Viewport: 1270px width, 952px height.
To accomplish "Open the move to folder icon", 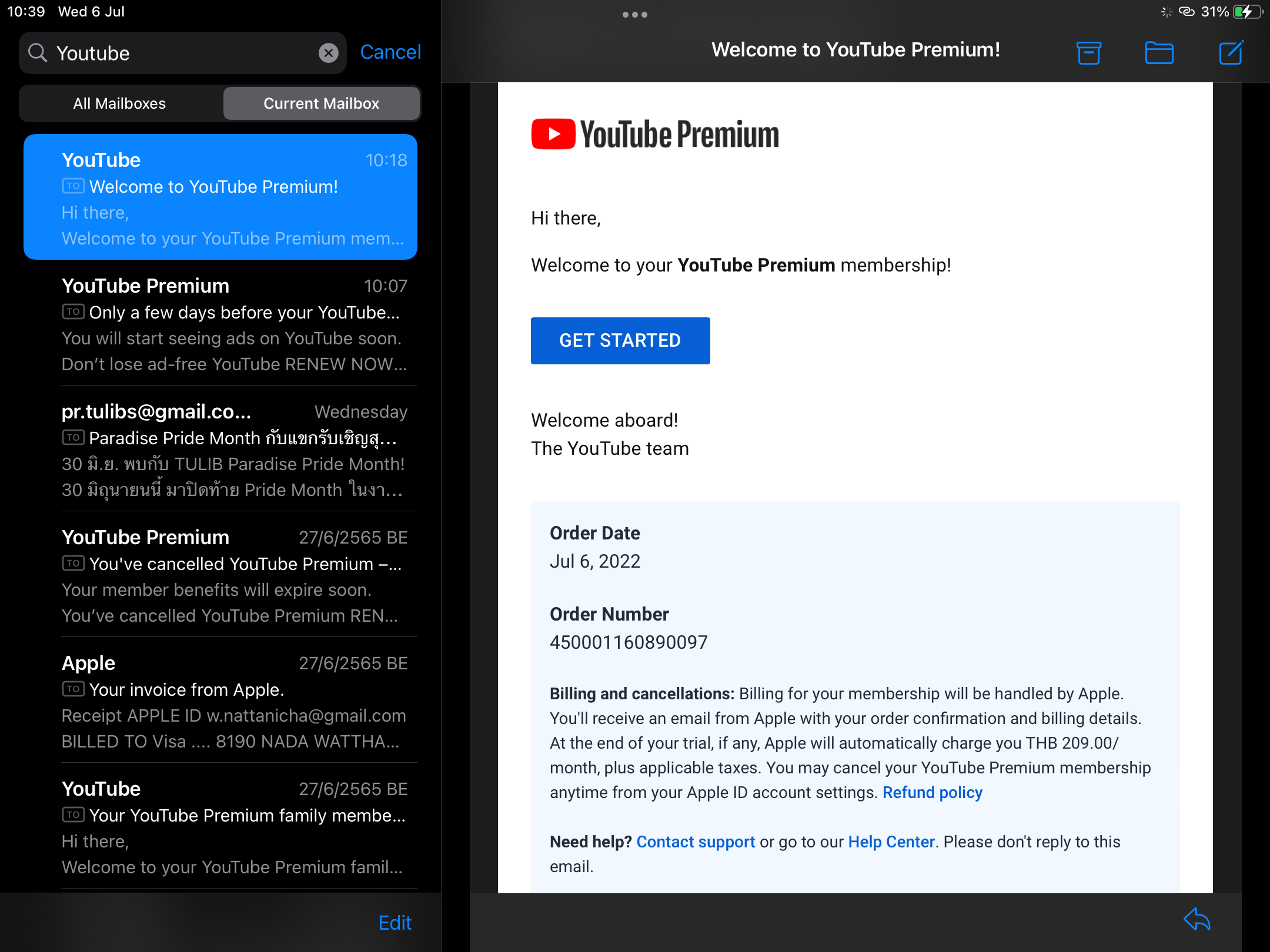I will (1159, 53).
